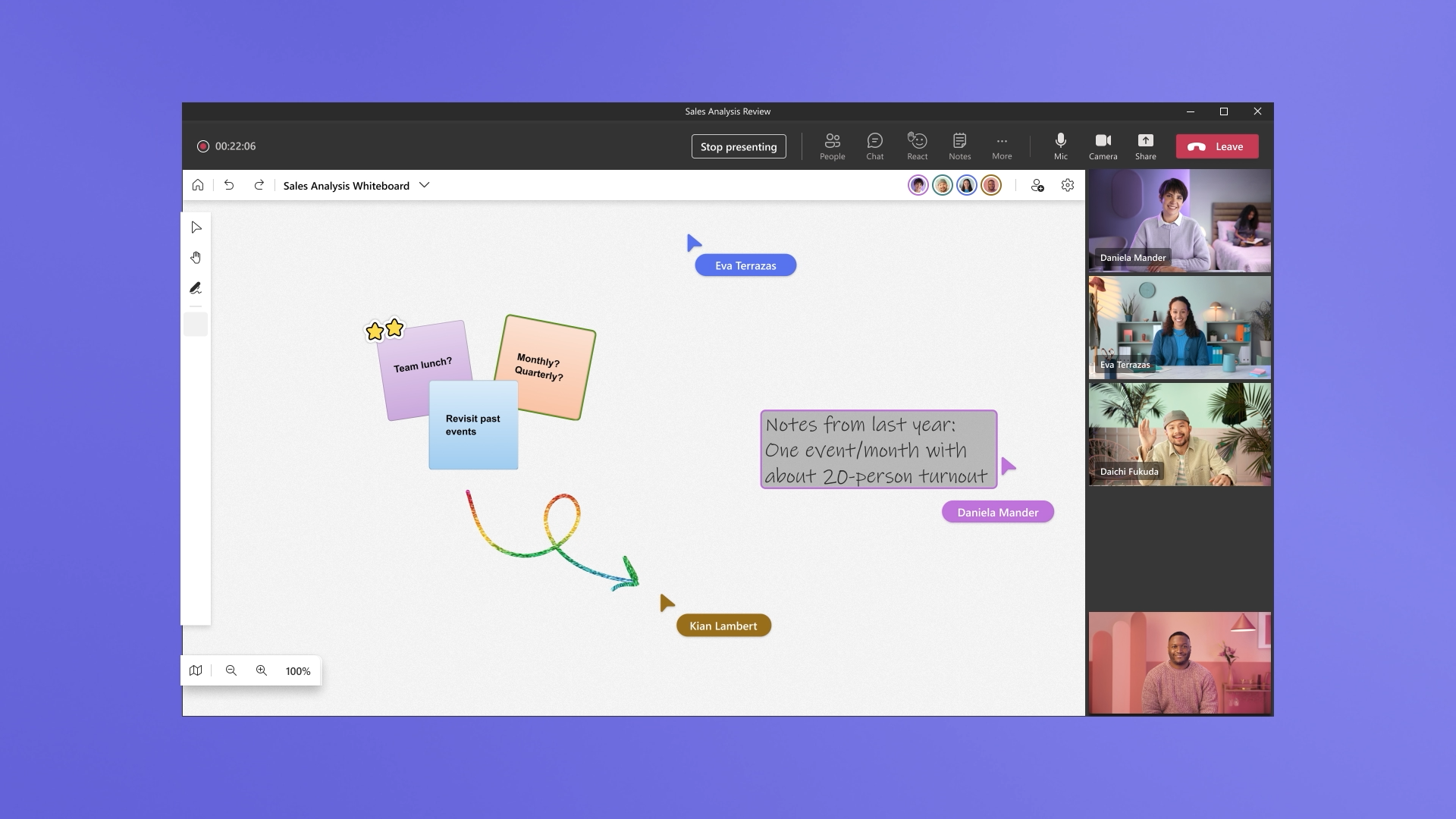Click the whiteboard home icon
Screen dimensions: 1456x819
pos(198,185)
